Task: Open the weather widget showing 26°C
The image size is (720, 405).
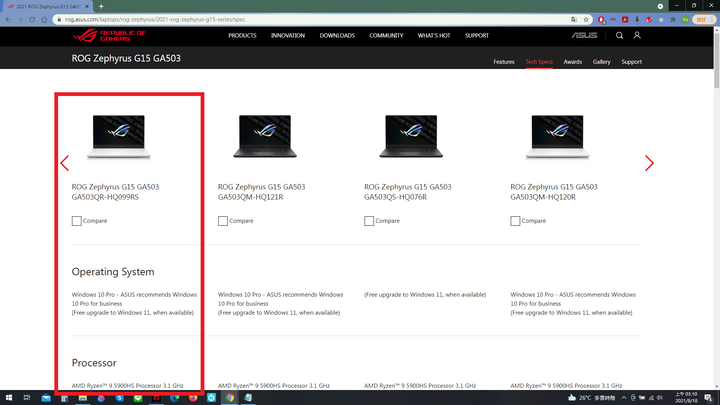Action: coord(591,398)
